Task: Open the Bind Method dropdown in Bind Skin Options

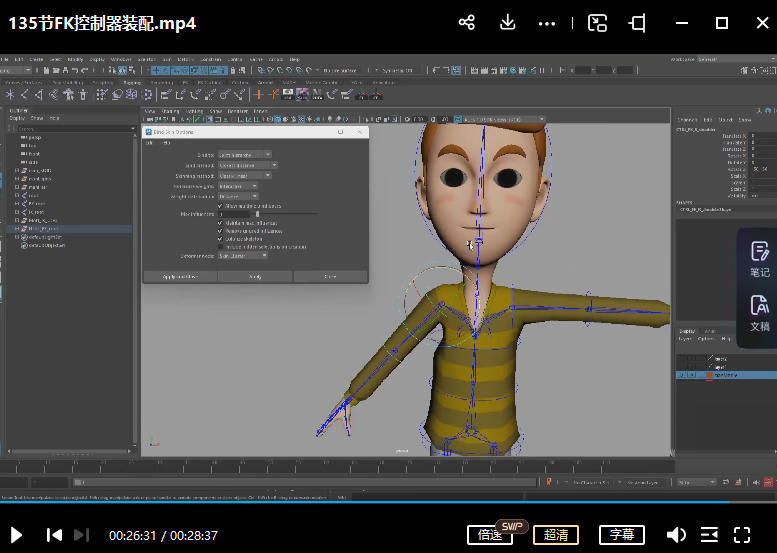Action: point(246,165)
